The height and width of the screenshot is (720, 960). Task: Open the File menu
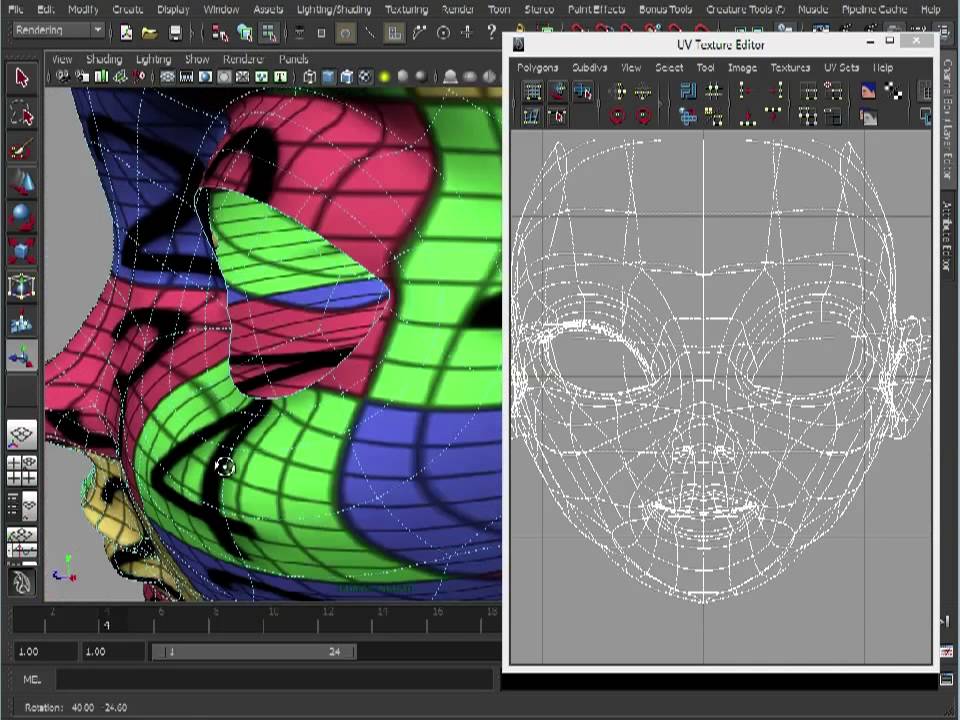pos(16,9)
